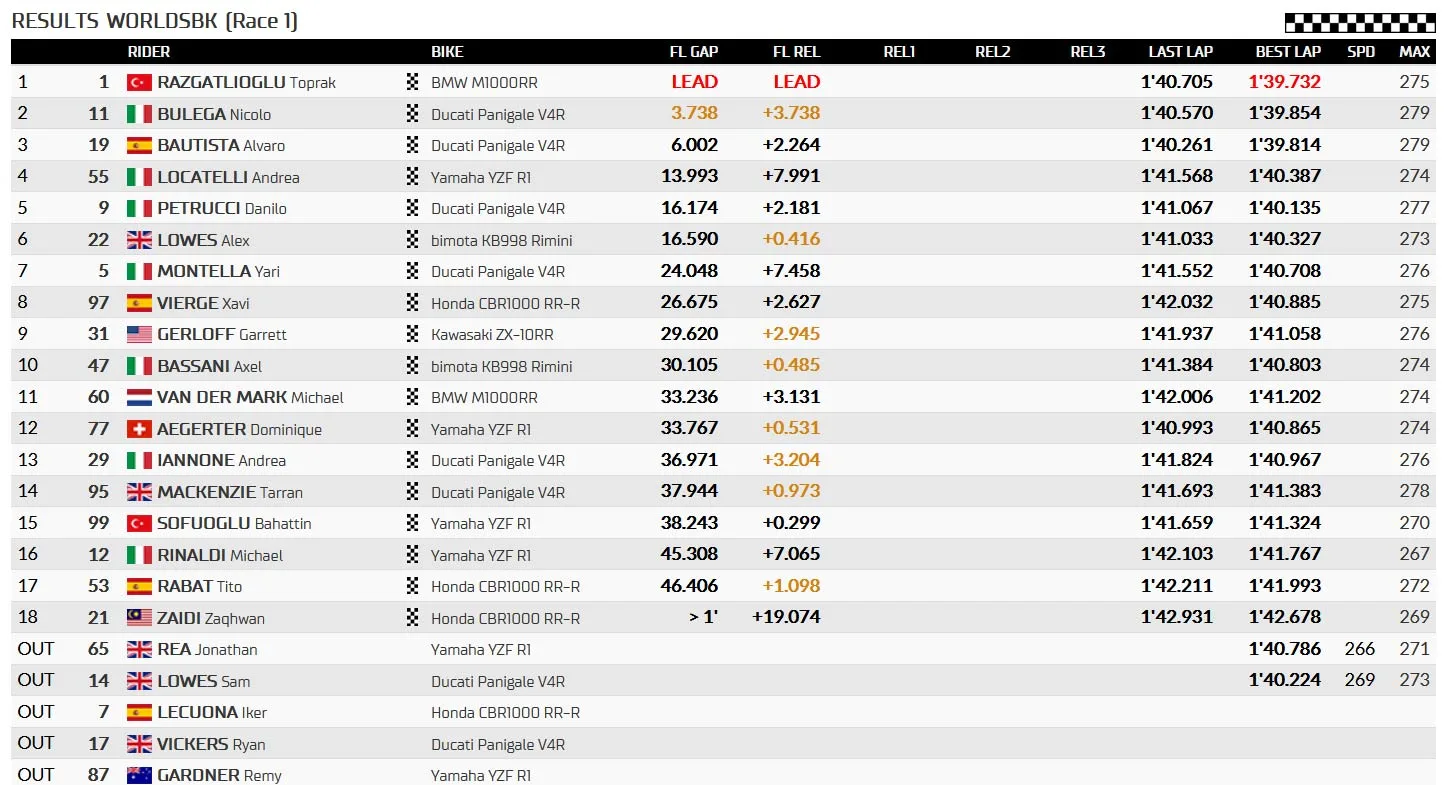Click max speed 278 for MACKENZIE

[x=1415, y=491]
